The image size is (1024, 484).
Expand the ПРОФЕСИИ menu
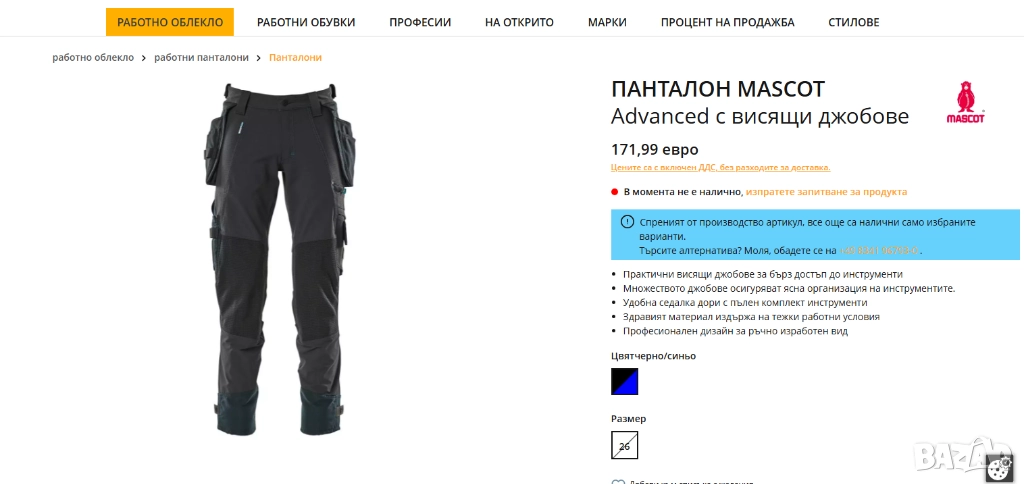(x=420, y=22)
